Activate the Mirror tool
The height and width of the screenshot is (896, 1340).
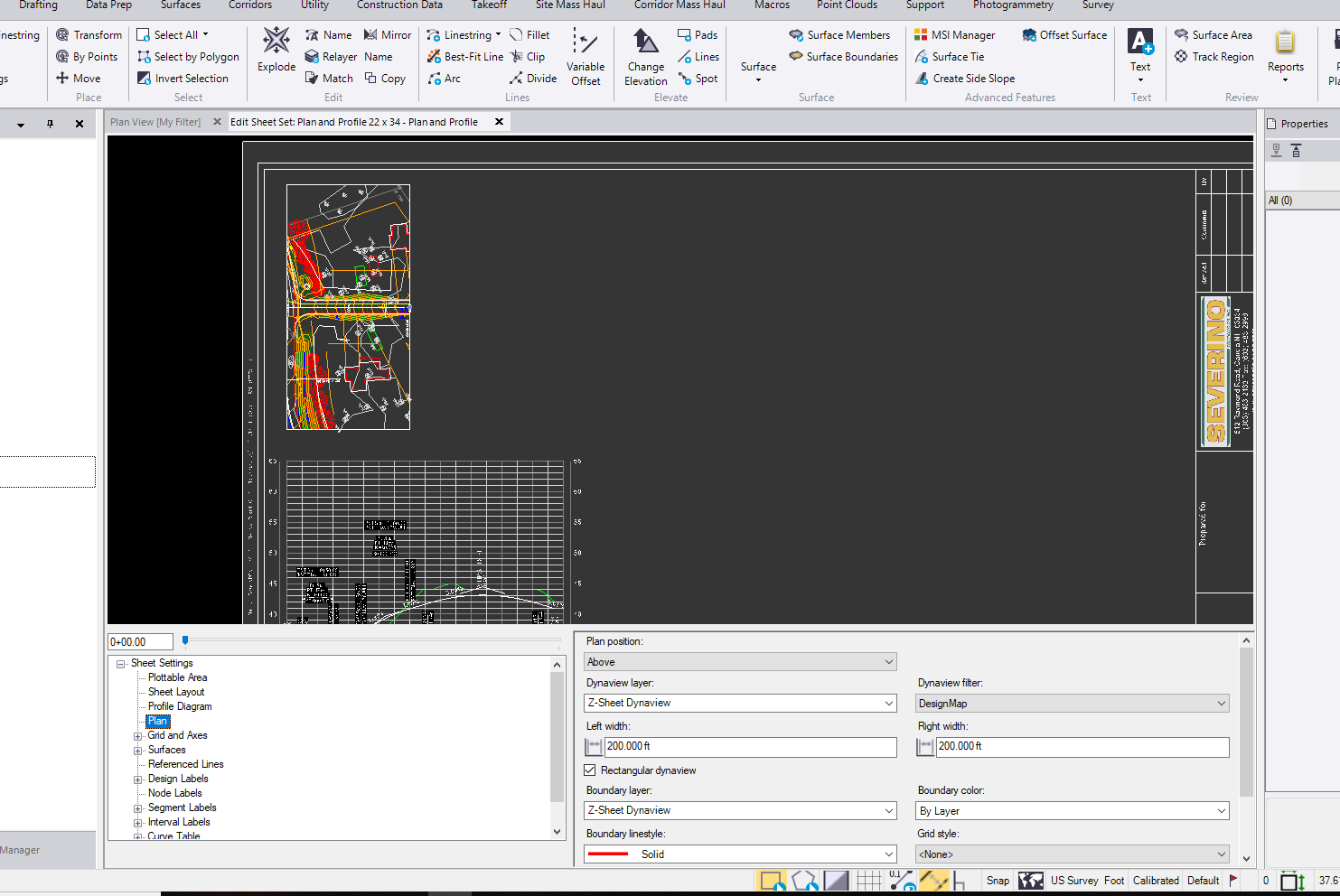click(387, 34)
